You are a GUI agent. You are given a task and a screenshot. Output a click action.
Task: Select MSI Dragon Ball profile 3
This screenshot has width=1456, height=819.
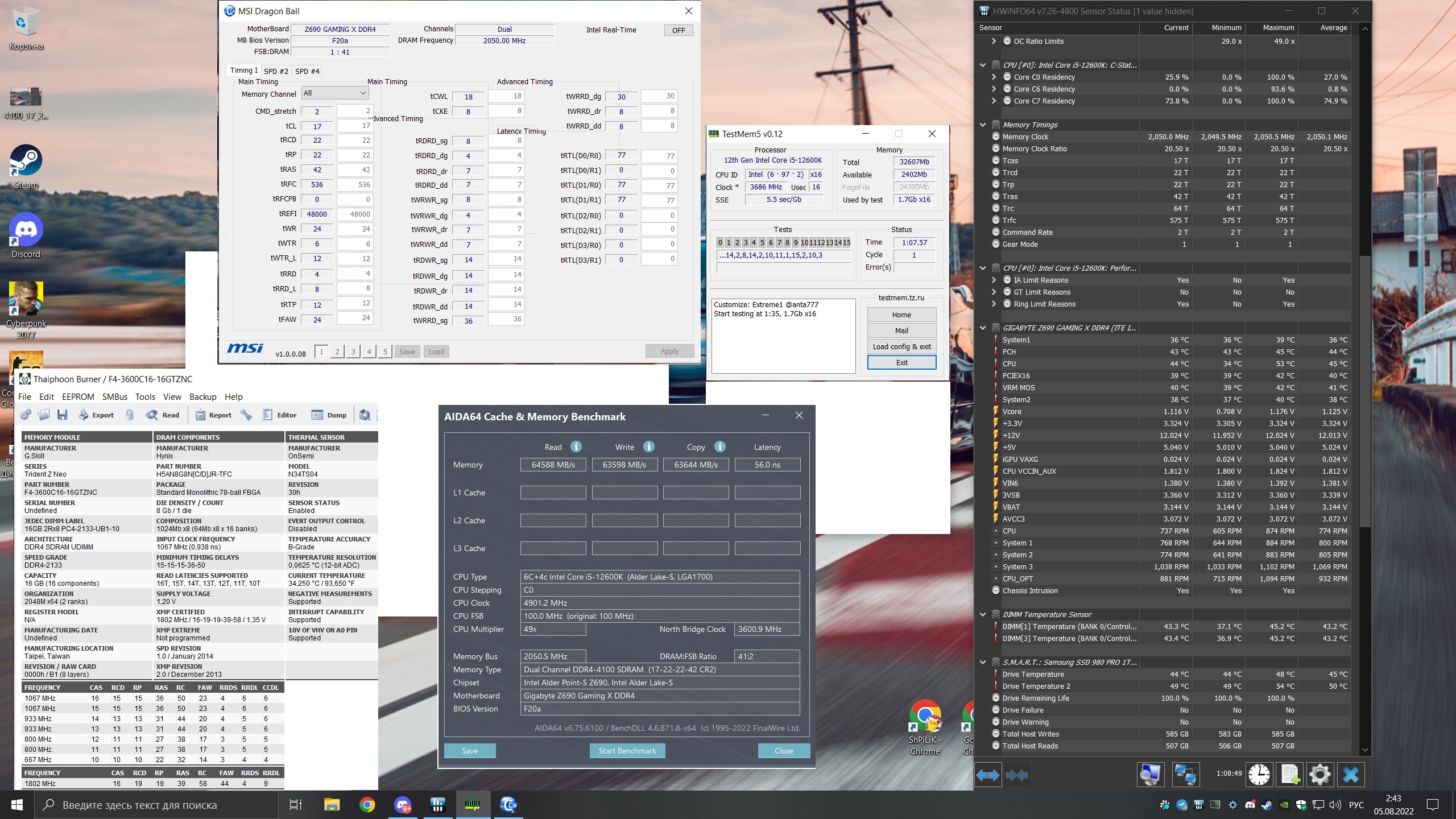[x=353, y=351]
